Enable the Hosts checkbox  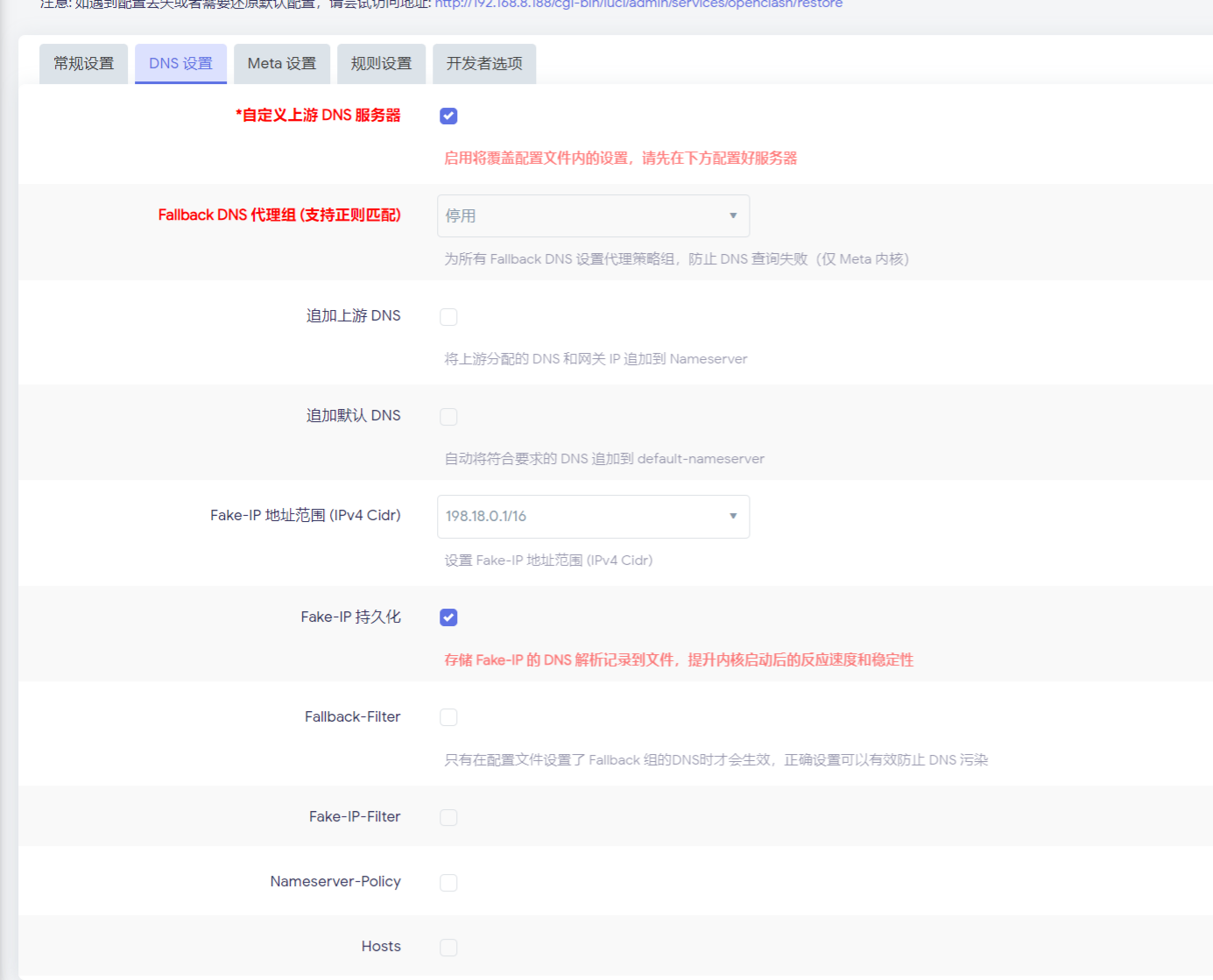[448, 948]
